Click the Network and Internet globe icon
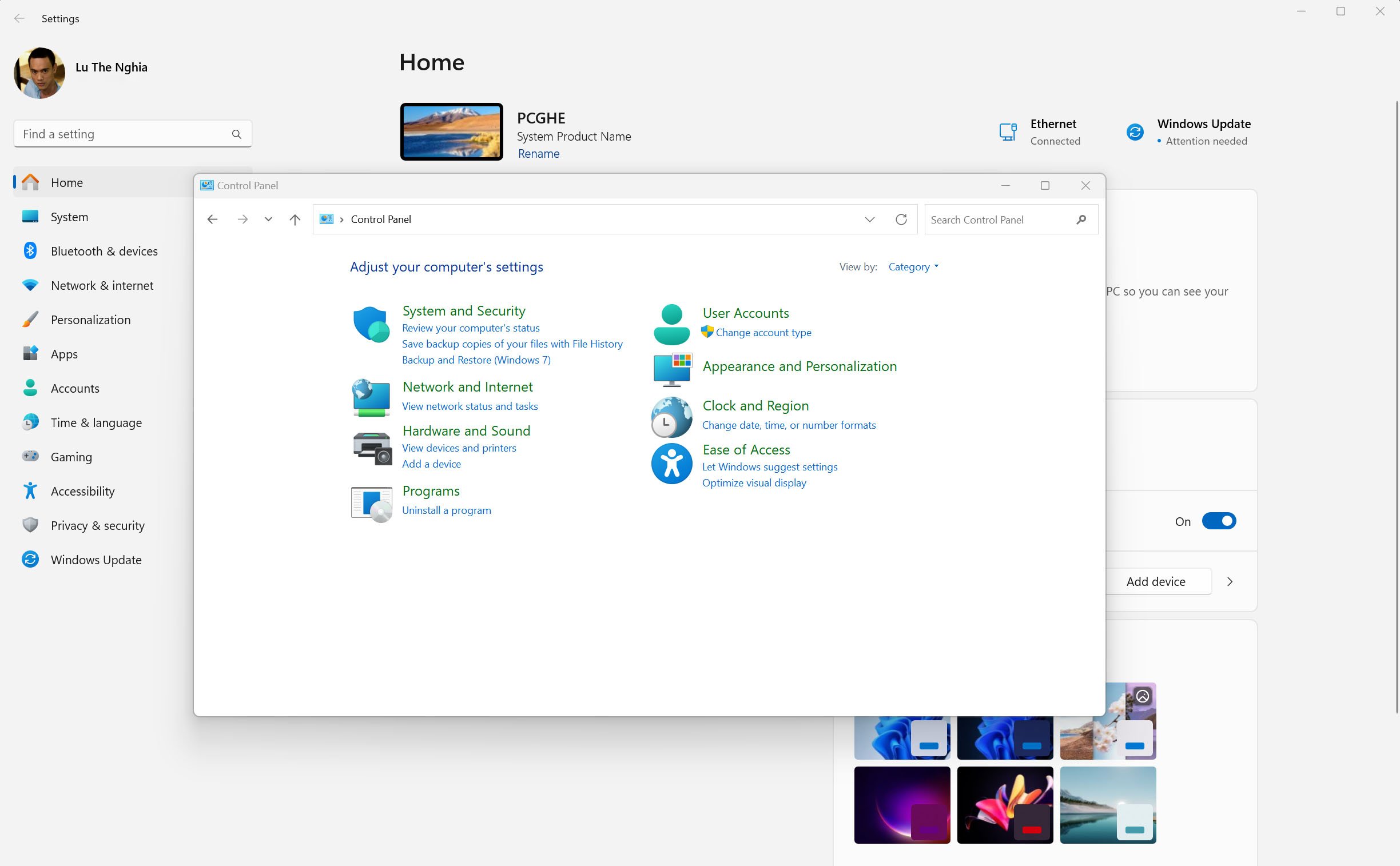This screenshot has height=866, width=1400. (x=371, y=397)
